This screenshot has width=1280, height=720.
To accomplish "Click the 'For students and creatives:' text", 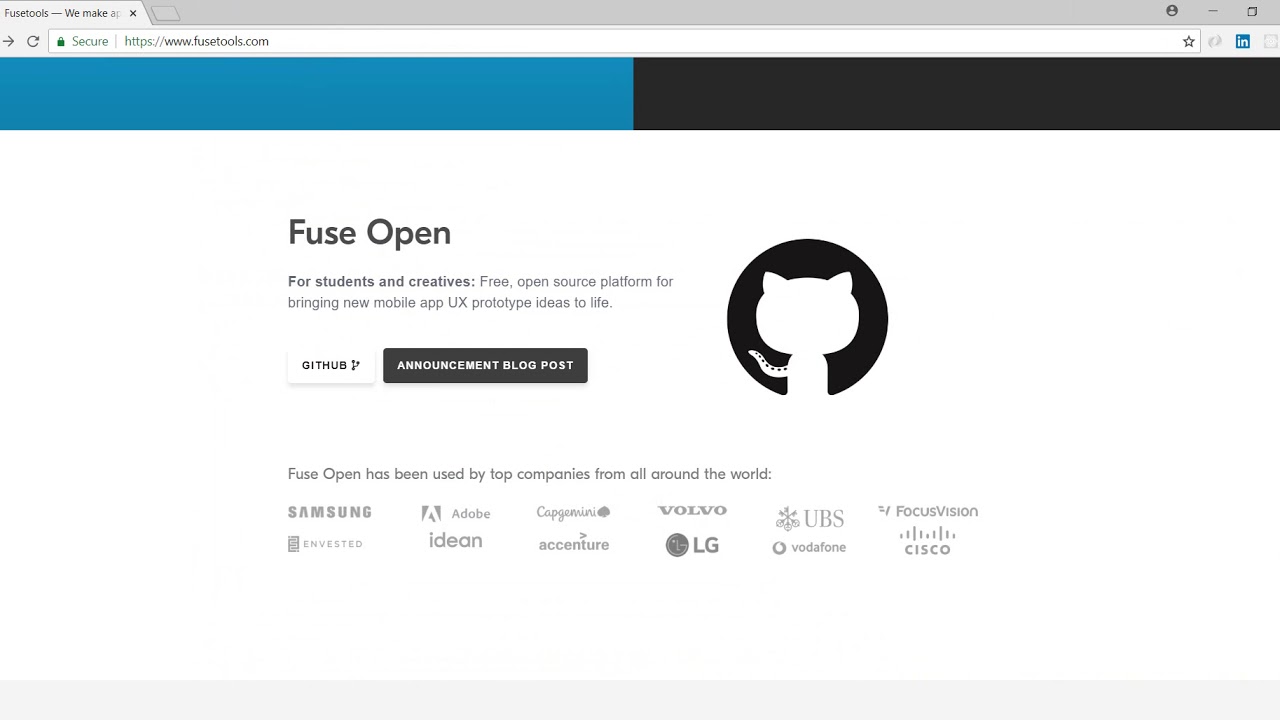I will click(381, 281).
